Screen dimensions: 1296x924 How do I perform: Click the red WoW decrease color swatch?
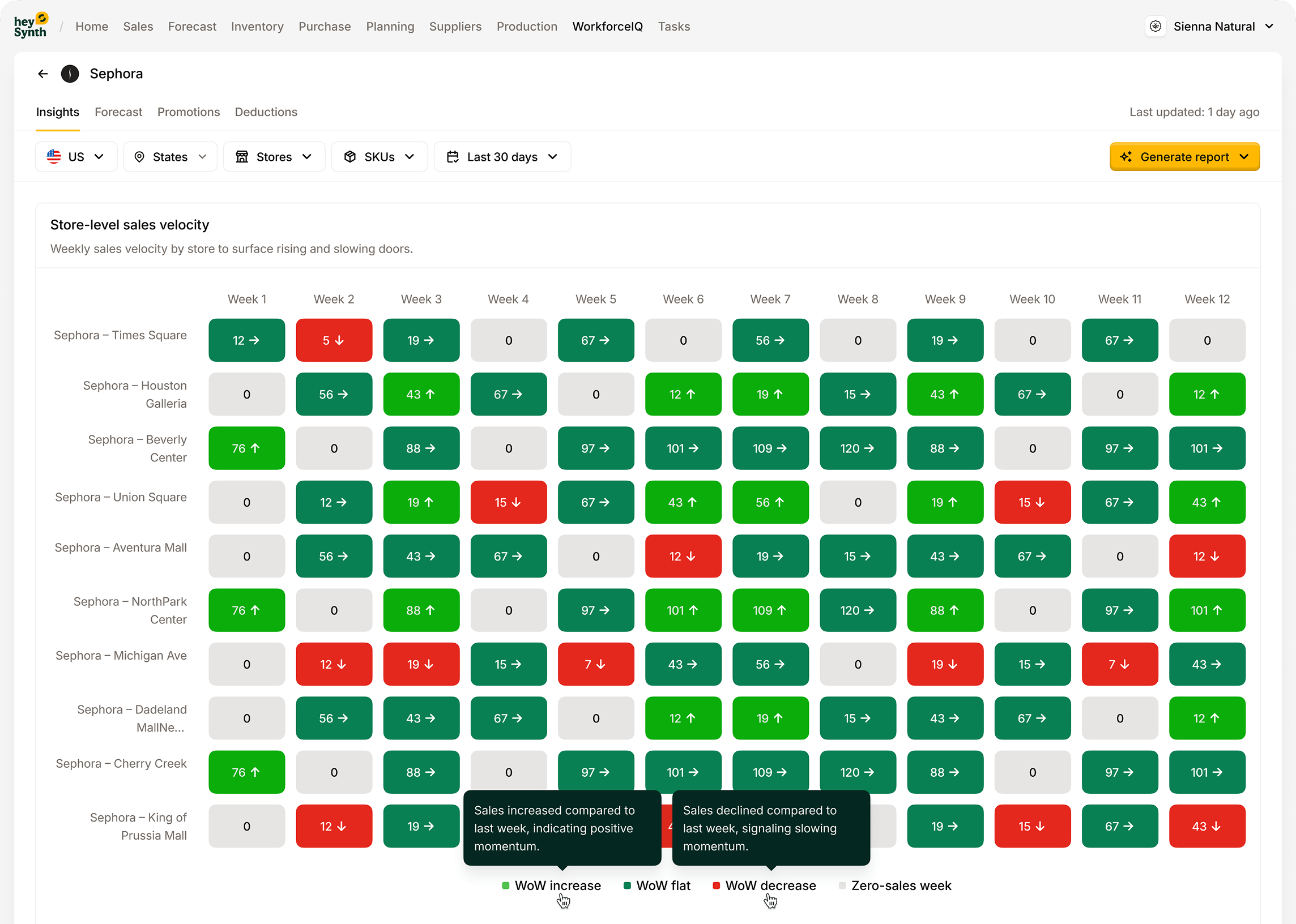click(716, 885)
